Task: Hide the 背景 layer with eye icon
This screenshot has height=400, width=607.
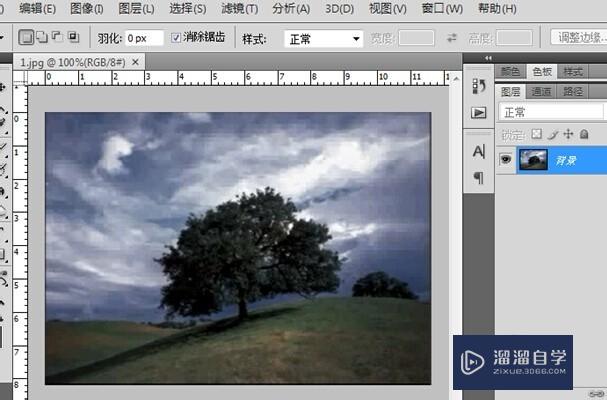Action: pyautogui.click(x=506, y=159)
